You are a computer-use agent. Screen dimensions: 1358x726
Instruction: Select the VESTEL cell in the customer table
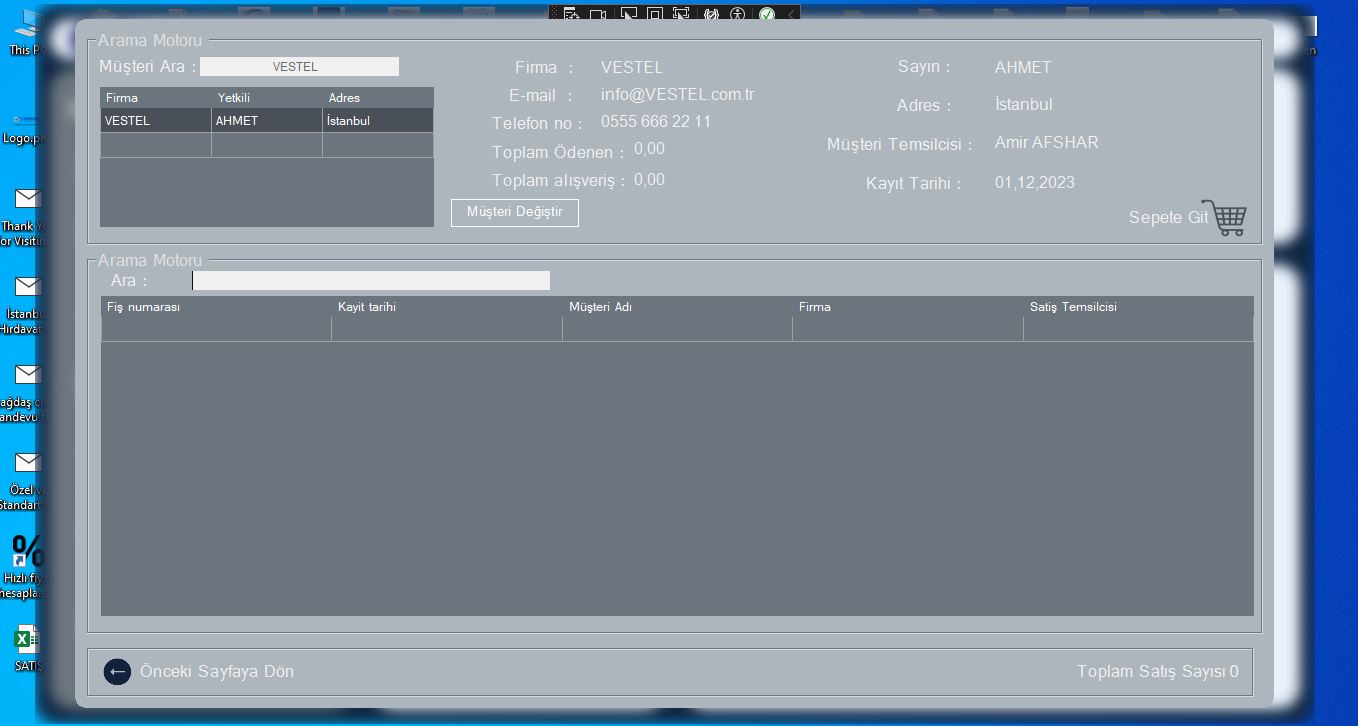pos(156,121)
